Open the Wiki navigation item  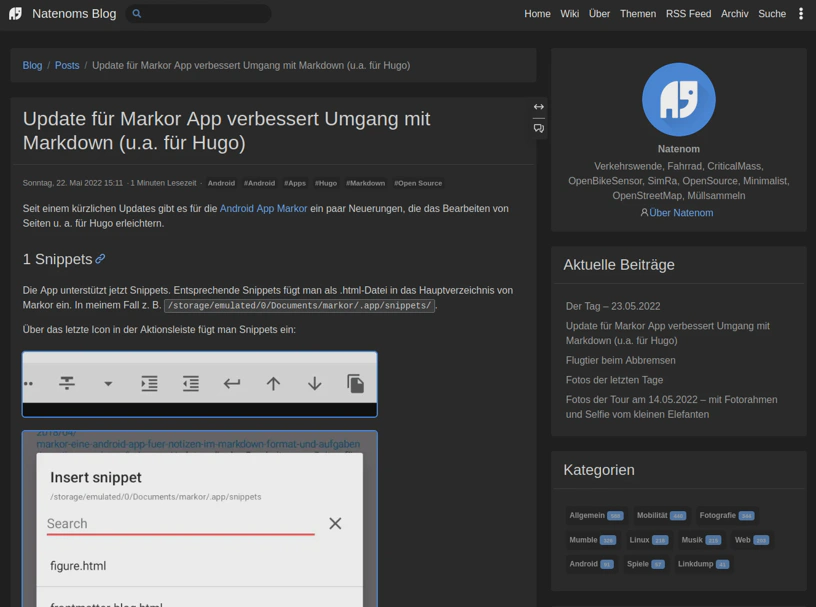point(569,14)
